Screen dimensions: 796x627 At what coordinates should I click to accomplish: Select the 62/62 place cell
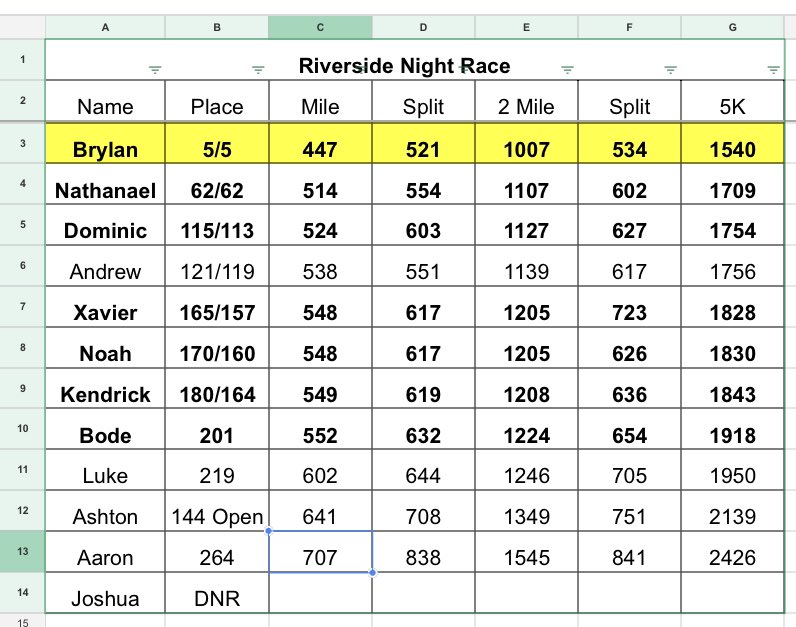coord(217,184)
